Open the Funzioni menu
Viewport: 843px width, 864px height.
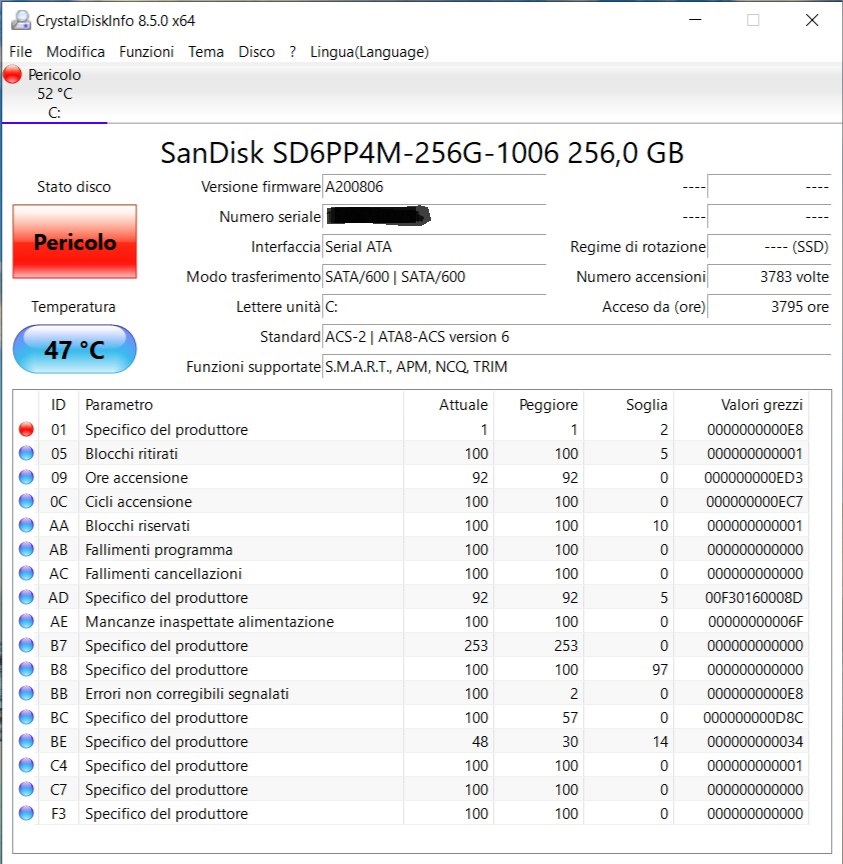[147, 52]
